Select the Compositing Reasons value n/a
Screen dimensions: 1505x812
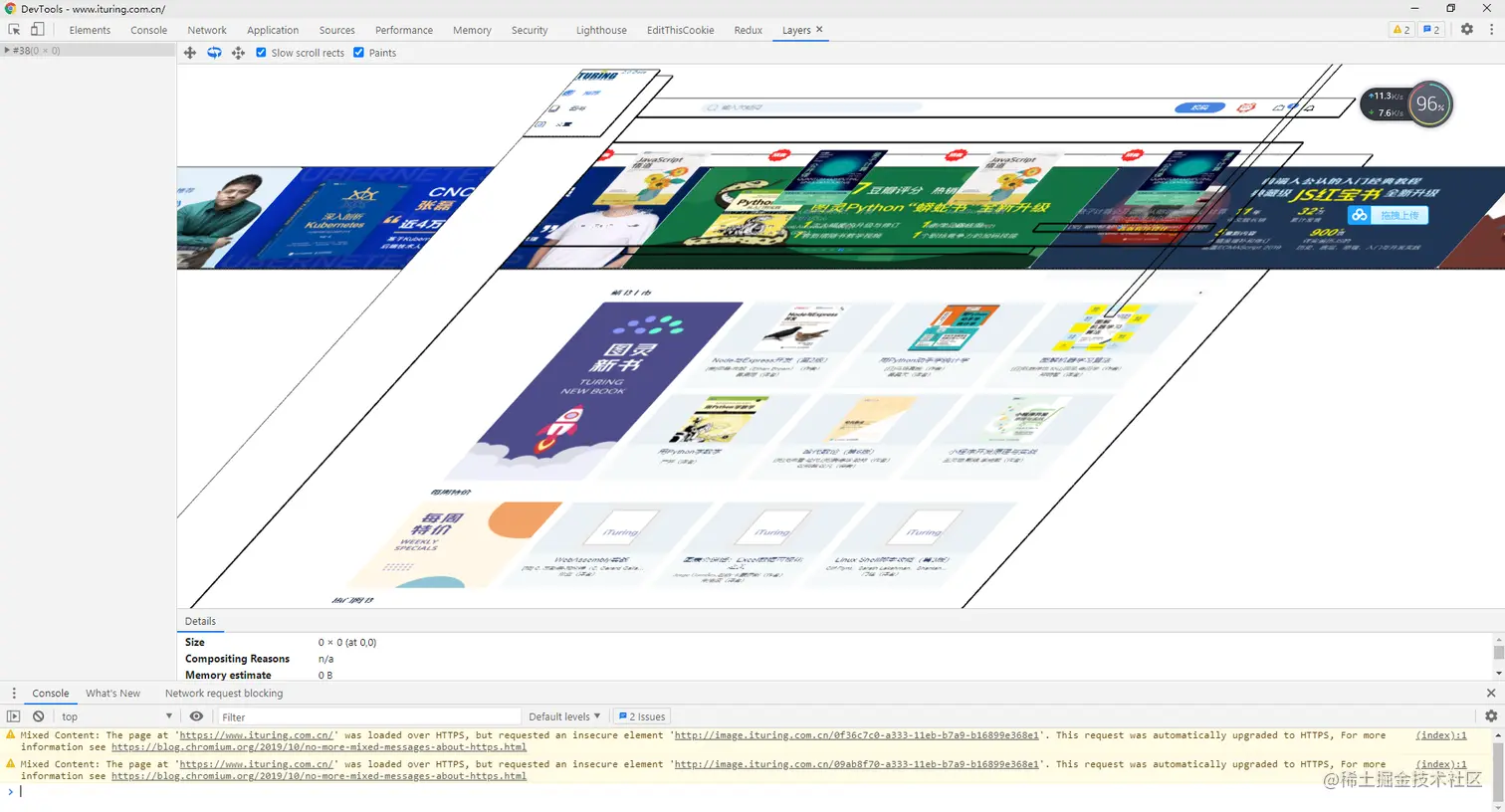coord(325,659)
